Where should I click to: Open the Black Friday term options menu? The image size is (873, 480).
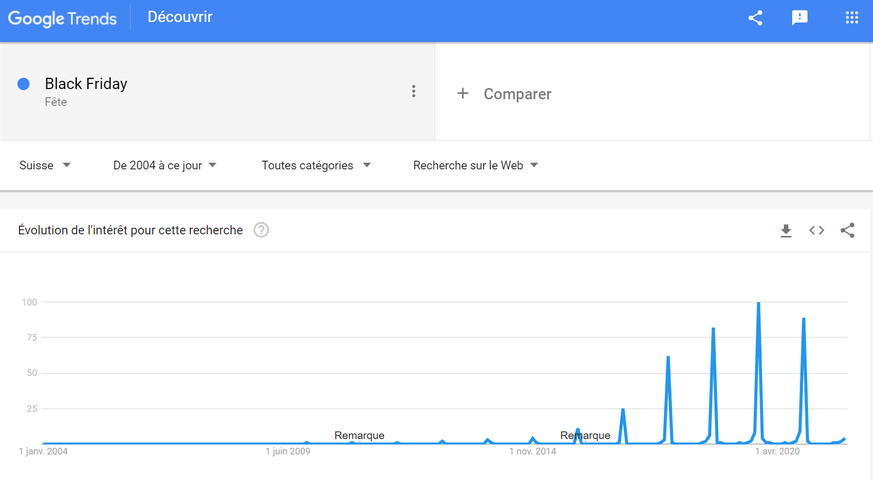pos(413,92)
